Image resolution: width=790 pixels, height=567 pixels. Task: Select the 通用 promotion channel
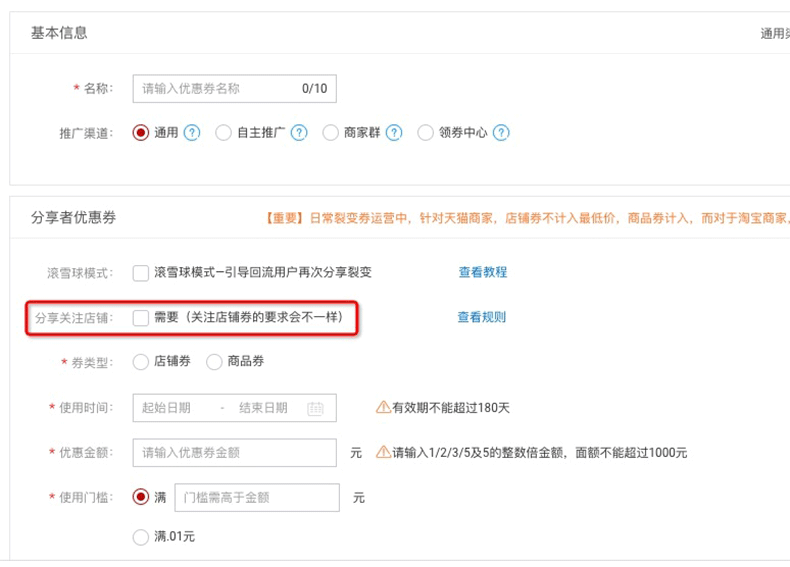[141, 133]
